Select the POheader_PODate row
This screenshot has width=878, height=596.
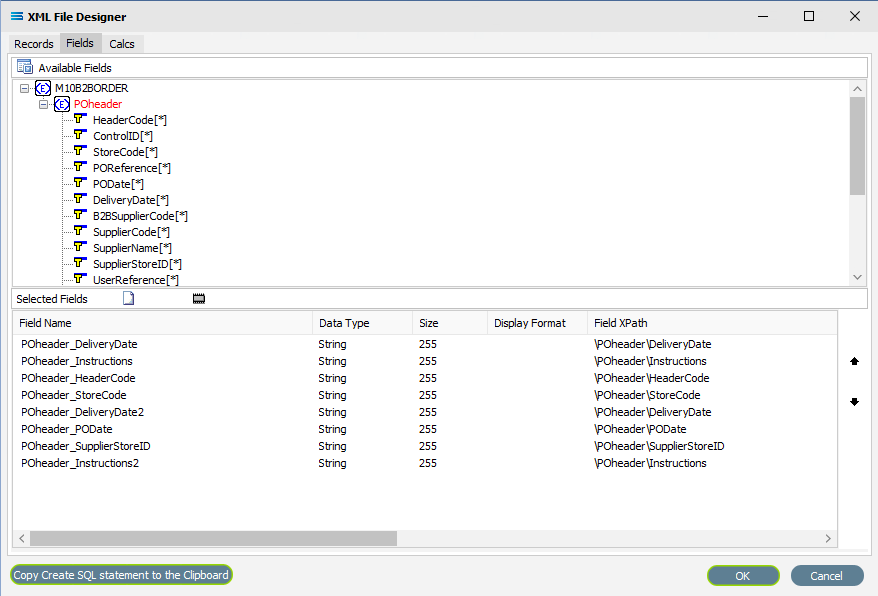tap(425, 429)
